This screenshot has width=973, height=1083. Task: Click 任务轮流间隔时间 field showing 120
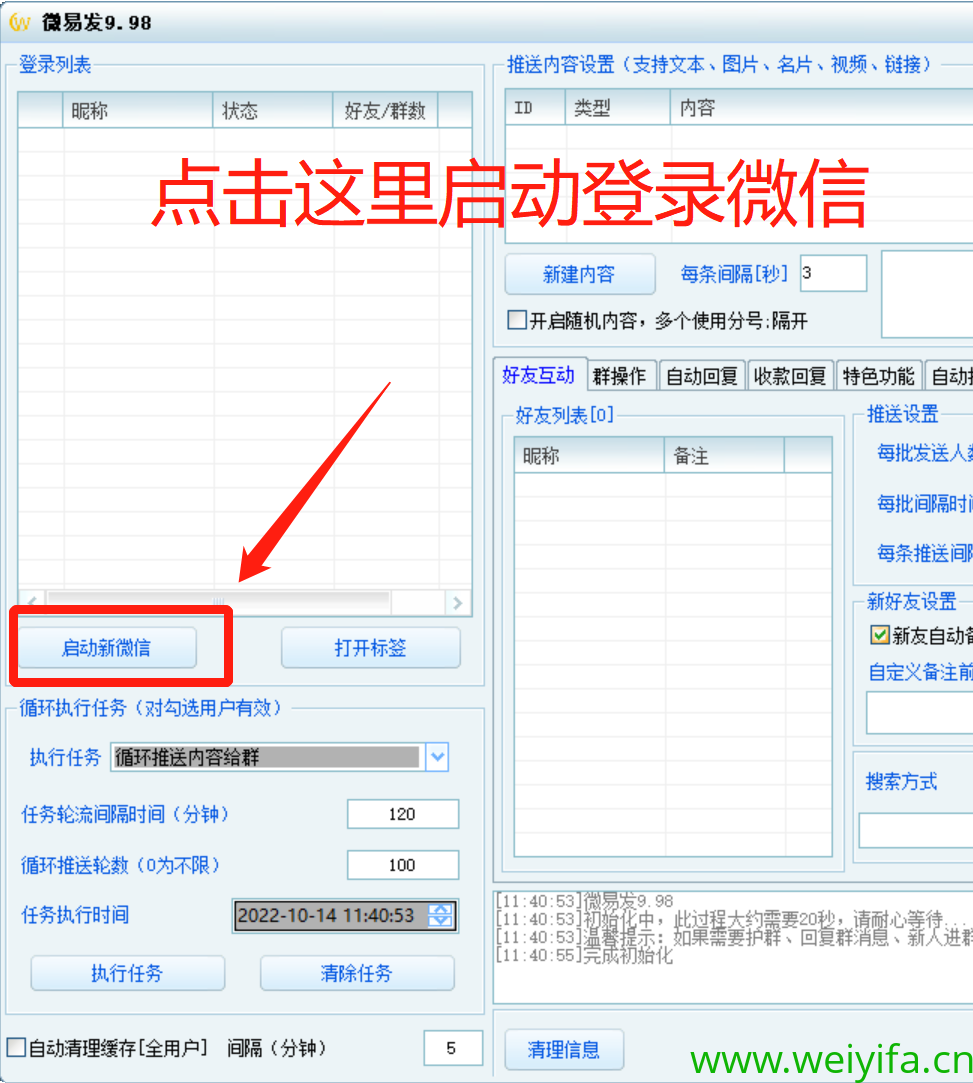403,814
